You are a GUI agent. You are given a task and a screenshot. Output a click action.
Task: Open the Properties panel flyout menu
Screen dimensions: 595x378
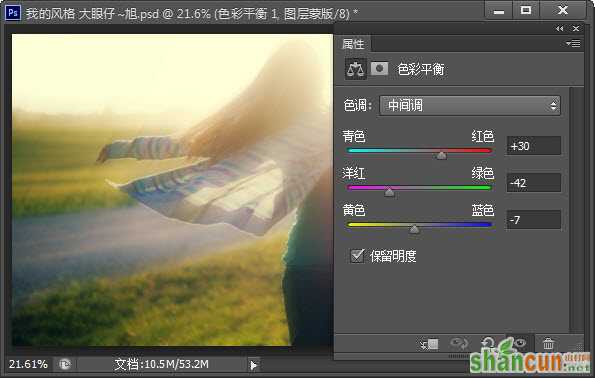pyautogui.click(x=573, y=44)
